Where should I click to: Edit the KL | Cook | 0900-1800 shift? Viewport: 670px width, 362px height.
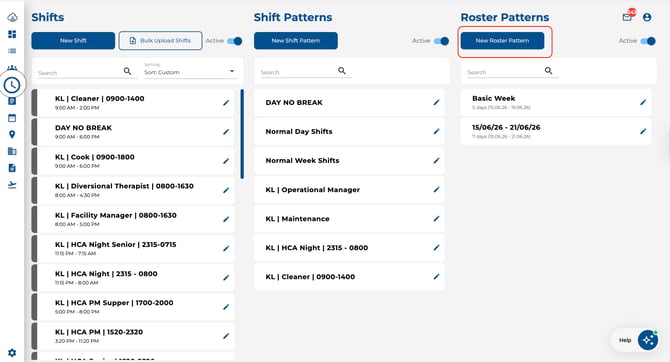point(226,161)
